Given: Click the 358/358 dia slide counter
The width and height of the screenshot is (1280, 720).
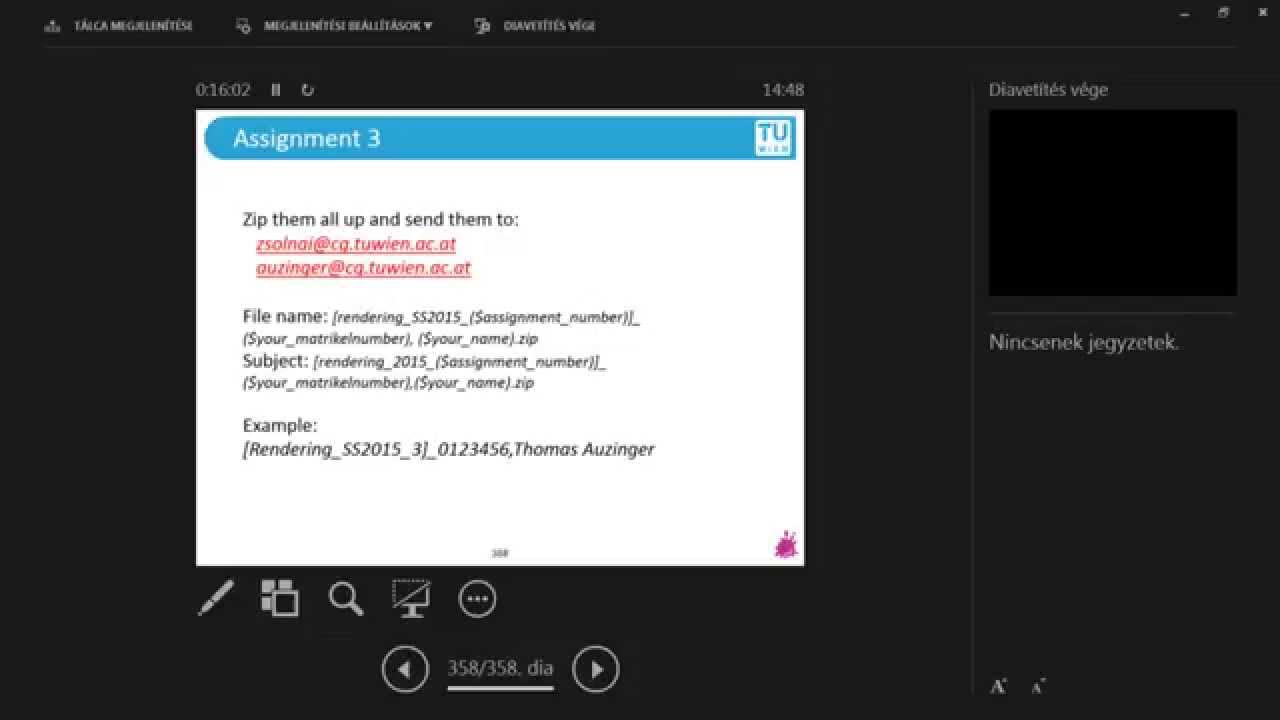Looking at the screenshot, I should (500, 669).
